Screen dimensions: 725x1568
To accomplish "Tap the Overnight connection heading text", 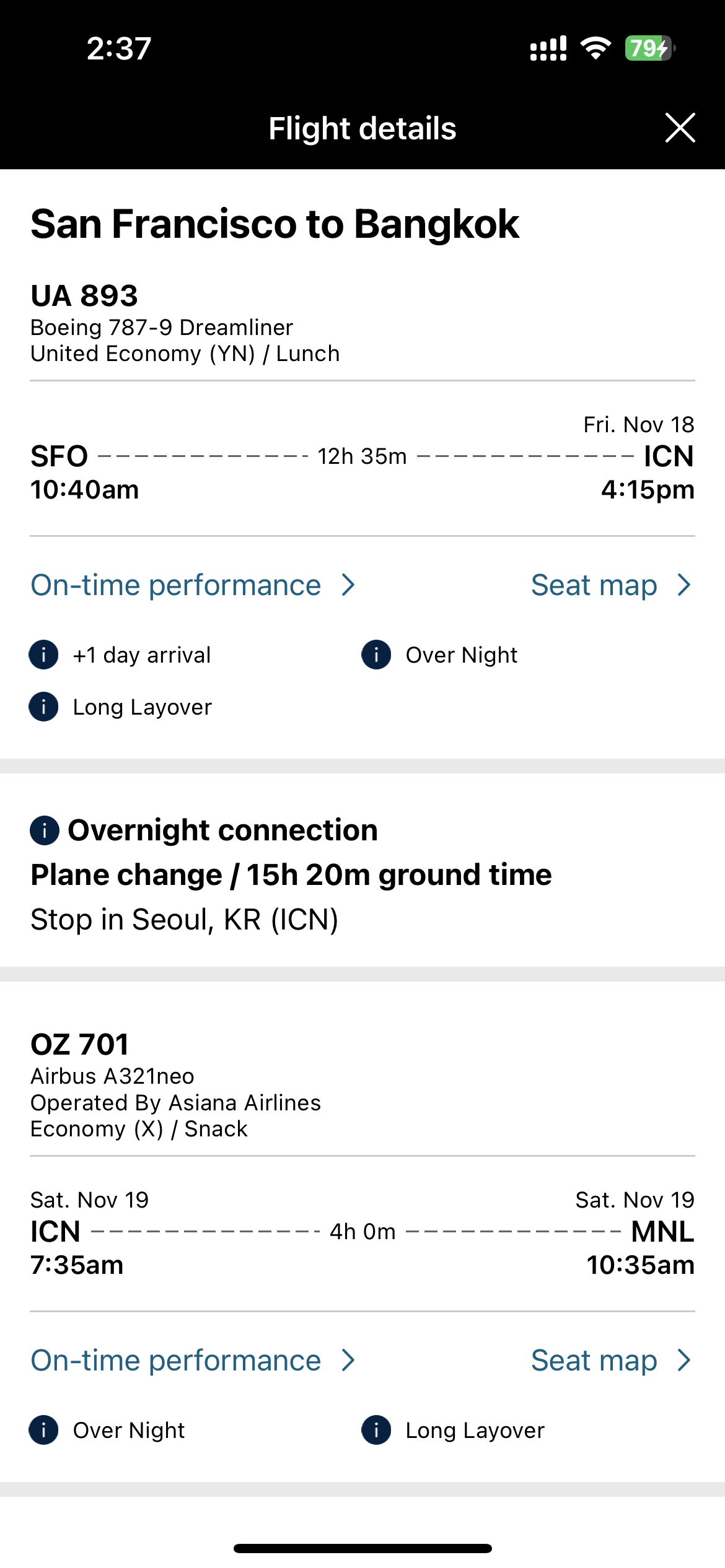I will [222, 830].
